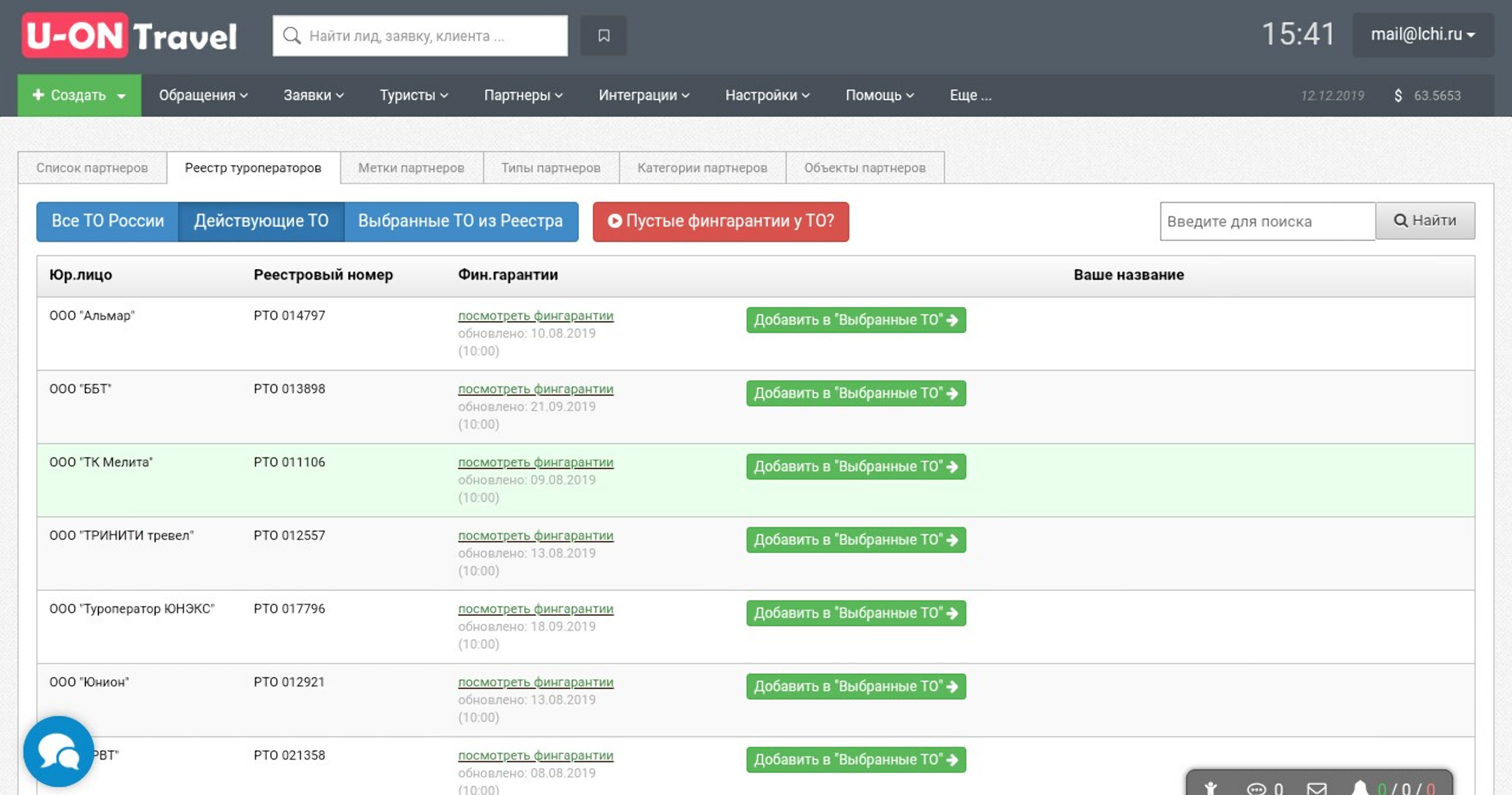Click the dollar exchange rate indicator
The height and width of the screenshot is (795, 1512).
click(x=1427, y=96)
